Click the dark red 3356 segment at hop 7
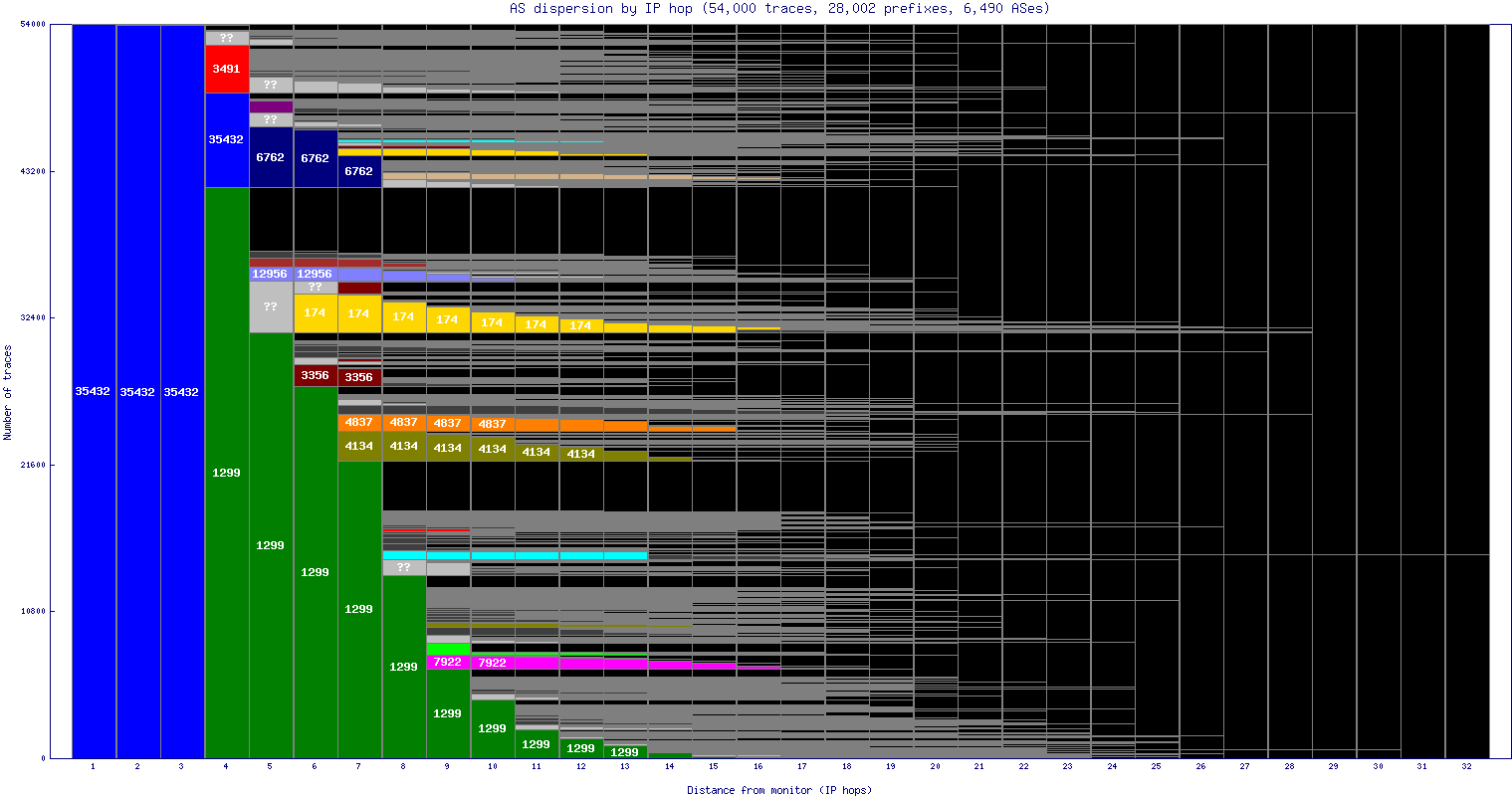 359,377
